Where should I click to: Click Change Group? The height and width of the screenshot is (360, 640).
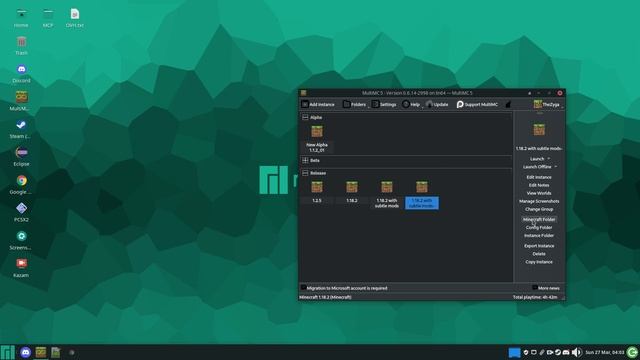[x=539, y=209]
